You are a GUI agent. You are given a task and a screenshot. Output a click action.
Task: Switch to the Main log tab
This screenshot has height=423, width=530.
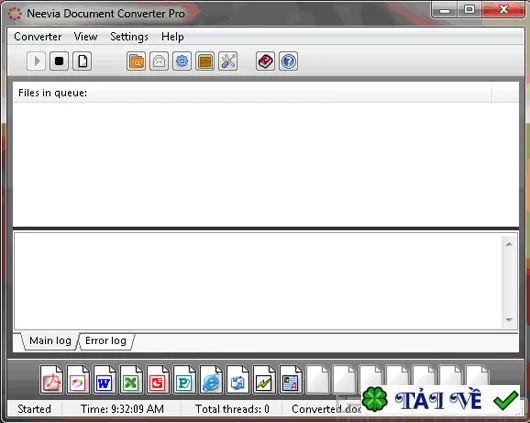click(x=50, y=341)
